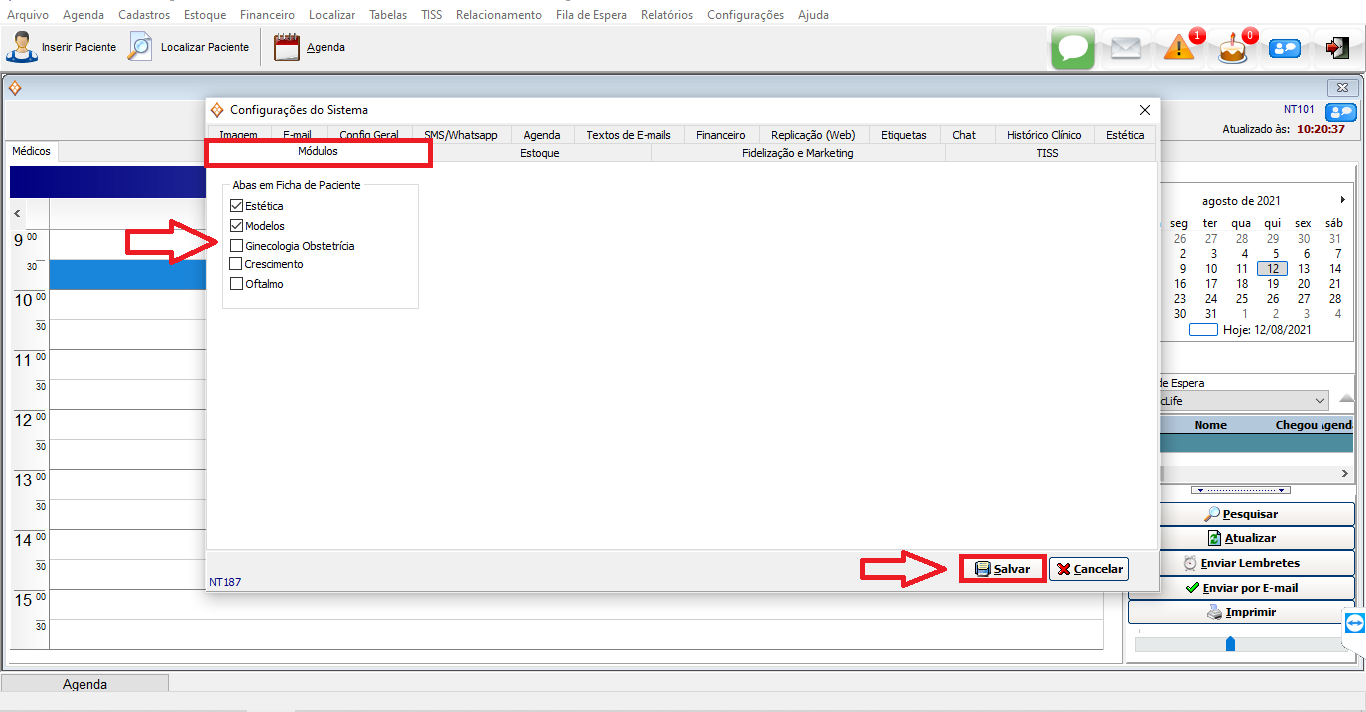The width and height of the screenshot is (1366, 712).
Task: Expand the Fila de Espera dropdown
Action: pos(1320,401)
